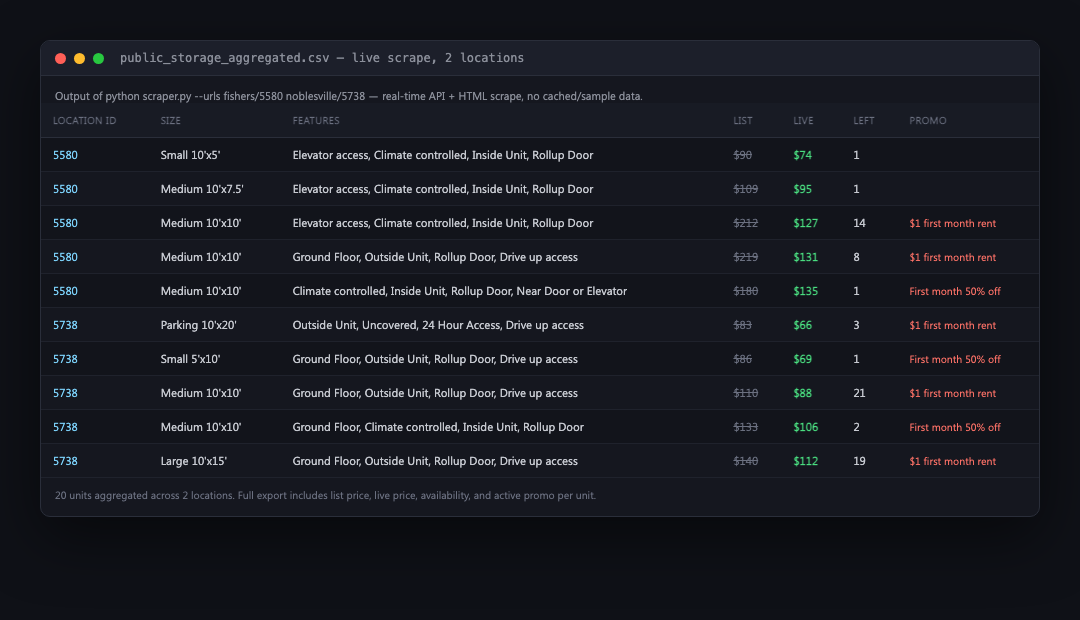The height and width of the screenshot is (620, 1080).
Task: Click '$1 first month rent' promo in $127 row
Action: (953, 223)
